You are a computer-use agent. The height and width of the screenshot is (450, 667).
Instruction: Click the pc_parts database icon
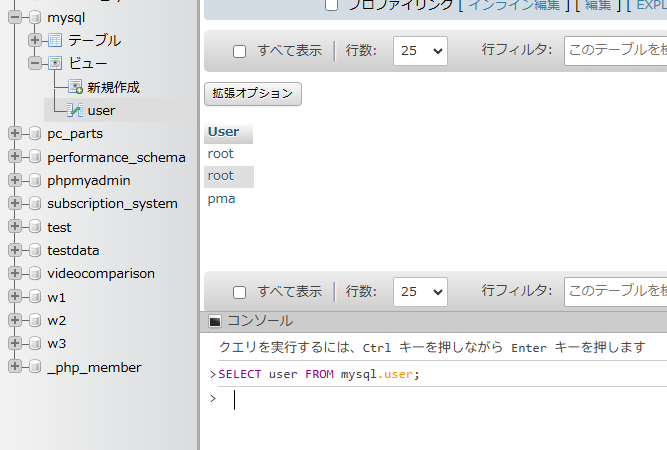click(x=35, y=134)
